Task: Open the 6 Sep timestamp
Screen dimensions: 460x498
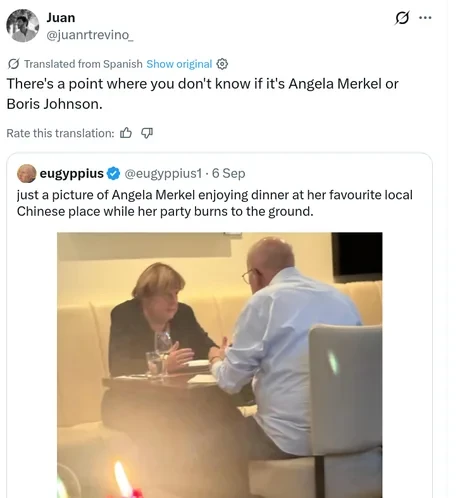Action: 229,173
